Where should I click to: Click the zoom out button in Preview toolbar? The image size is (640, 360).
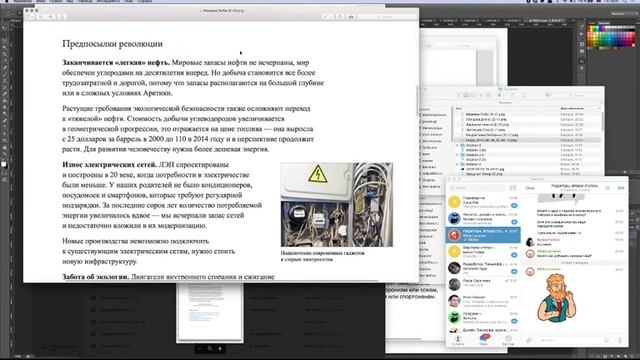click(x=42, y=16)
